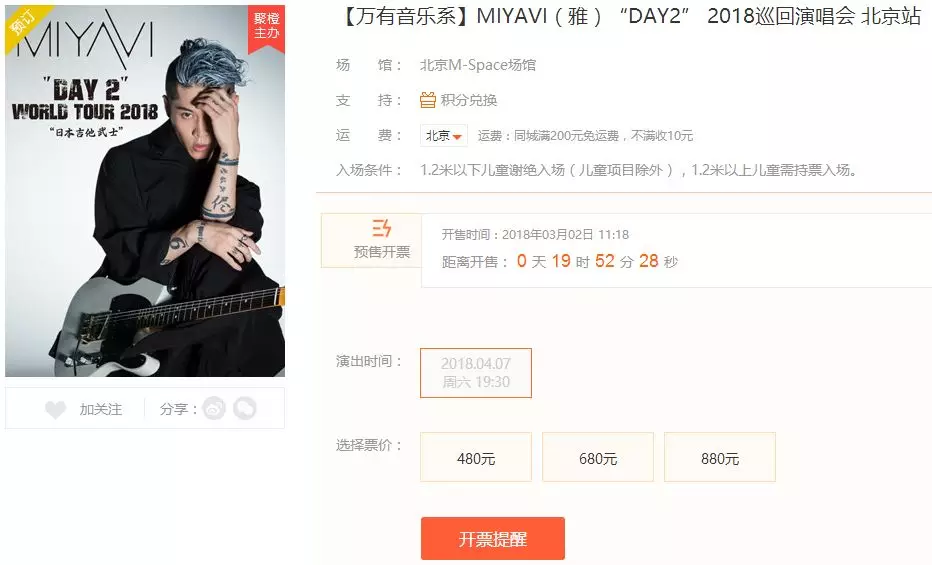932x565 pixels.
Task: Click the 开票提醒 button
Action: (x=493, y=538)
